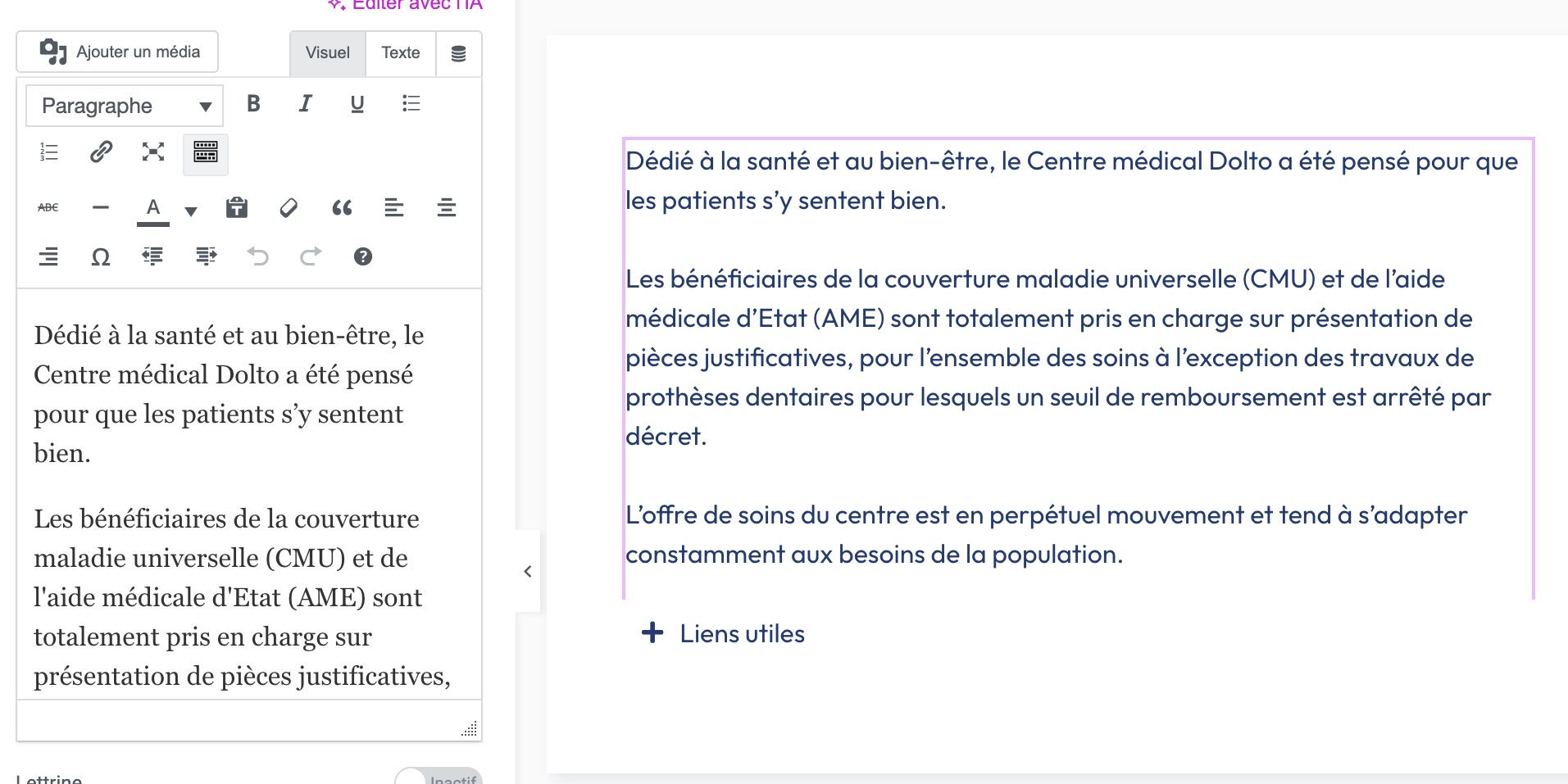Apply italic formatting
This screenshot has width=1568, height=784.
(305, 104)
